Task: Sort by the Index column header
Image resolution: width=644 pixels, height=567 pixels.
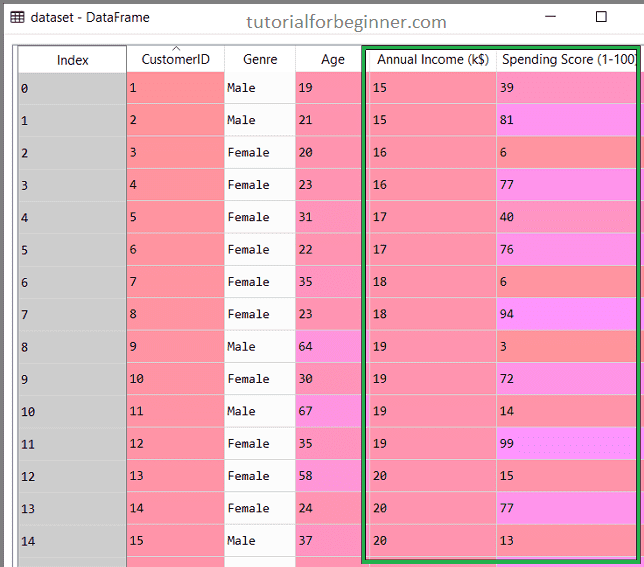Action: 72,60
